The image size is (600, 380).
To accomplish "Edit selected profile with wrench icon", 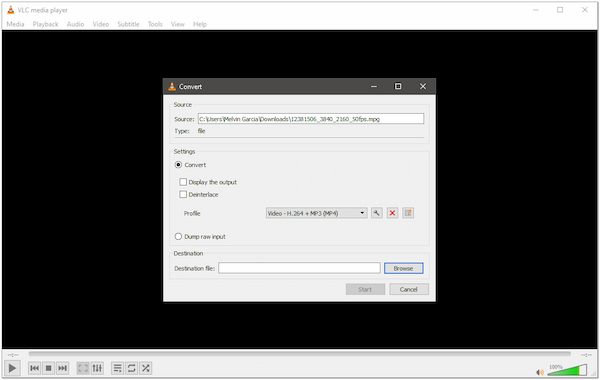I will [377, 213].
